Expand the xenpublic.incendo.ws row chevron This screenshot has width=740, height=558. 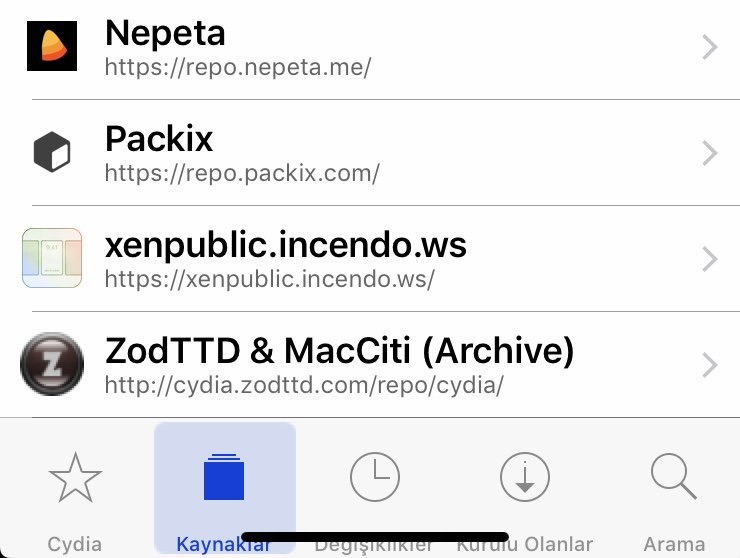[710, 259]
